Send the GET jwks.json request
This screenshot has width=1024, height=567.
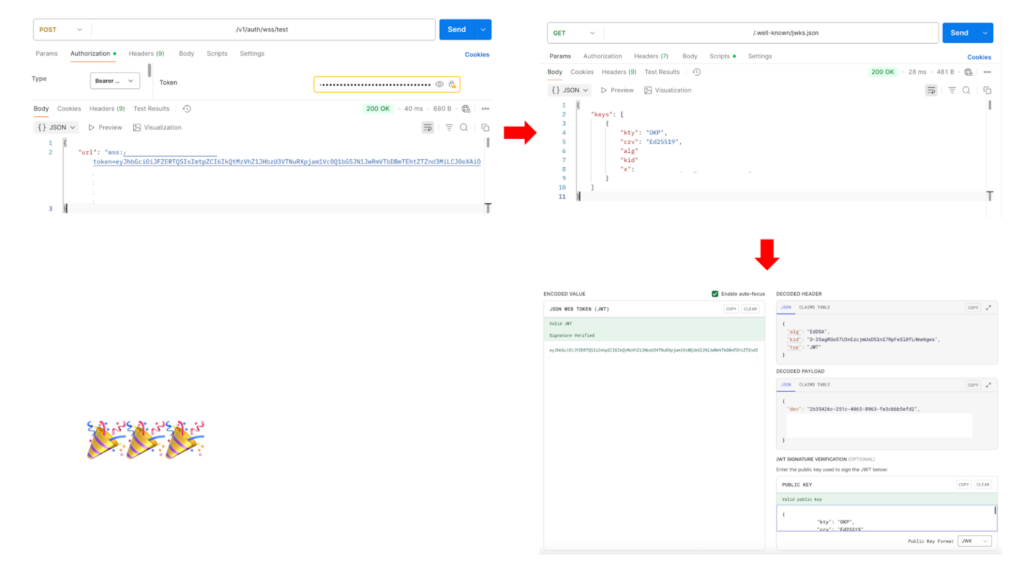click(x=959, y=33)
